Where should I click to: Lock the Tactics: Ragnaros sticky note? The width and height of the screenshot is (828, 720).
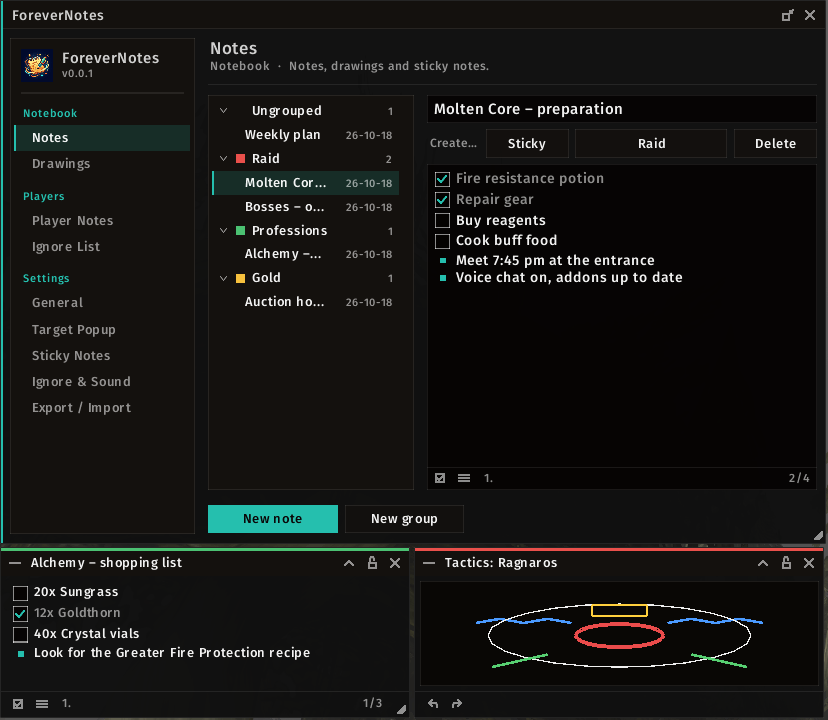point(786,563)
